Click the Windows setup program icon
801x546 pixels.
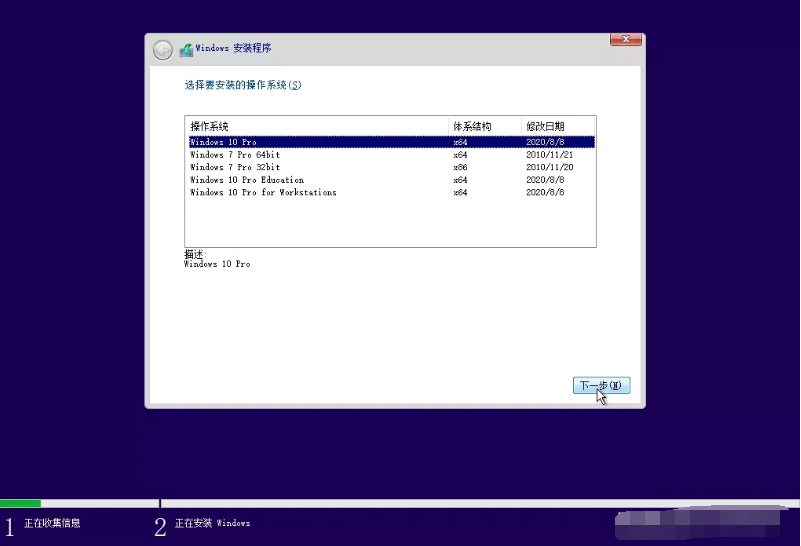tap(186, 50)
